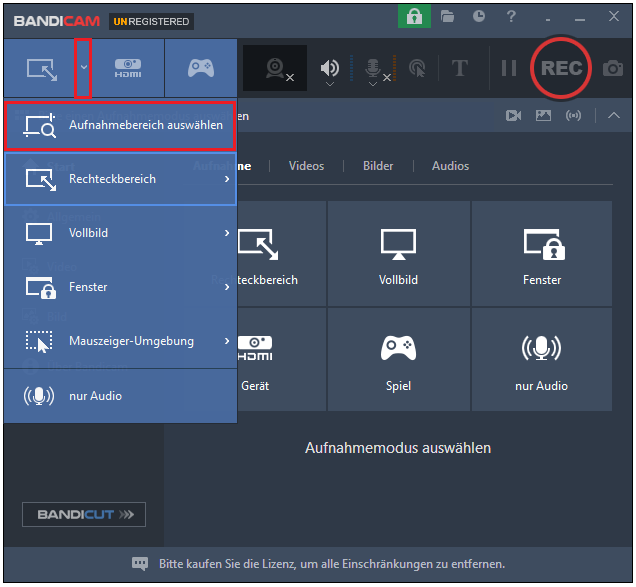
Task: Click the video camera icon in header bar
Action: click(513, 116)
